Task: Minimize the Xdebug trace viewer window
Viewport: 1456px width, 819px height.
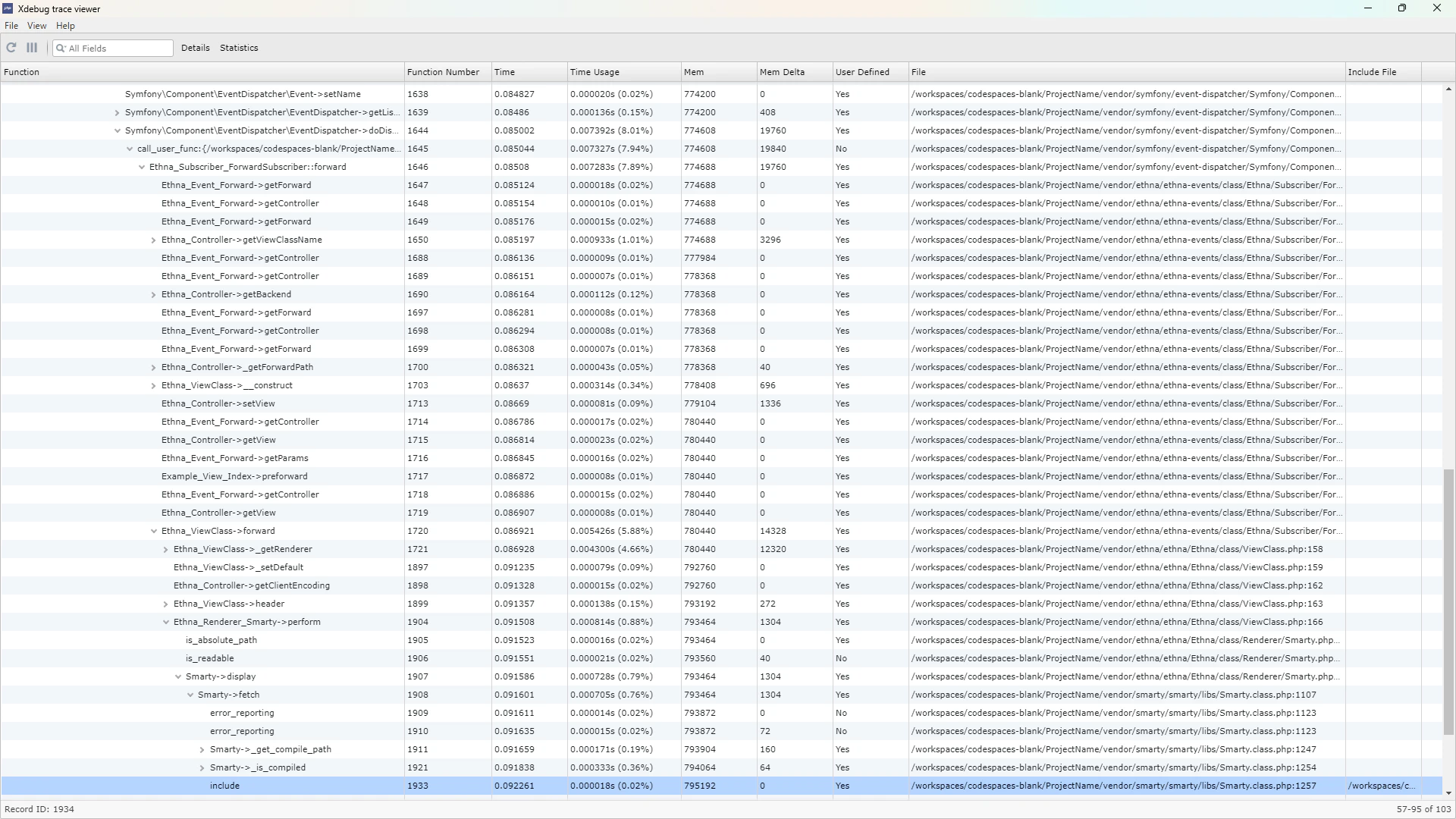Action: tap(1368, 8)
